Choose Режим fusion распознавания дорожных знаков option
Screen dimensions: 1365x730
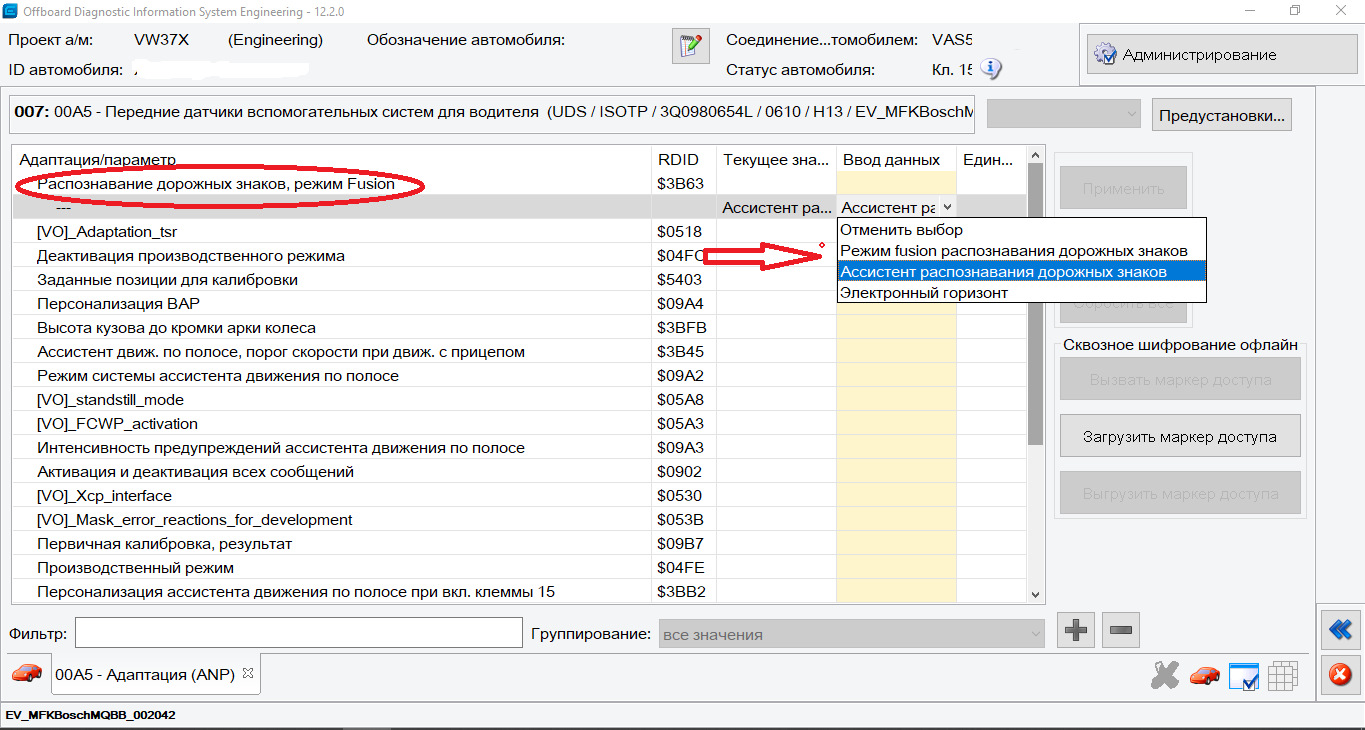pyautogui.click(x=1021, y=250)
